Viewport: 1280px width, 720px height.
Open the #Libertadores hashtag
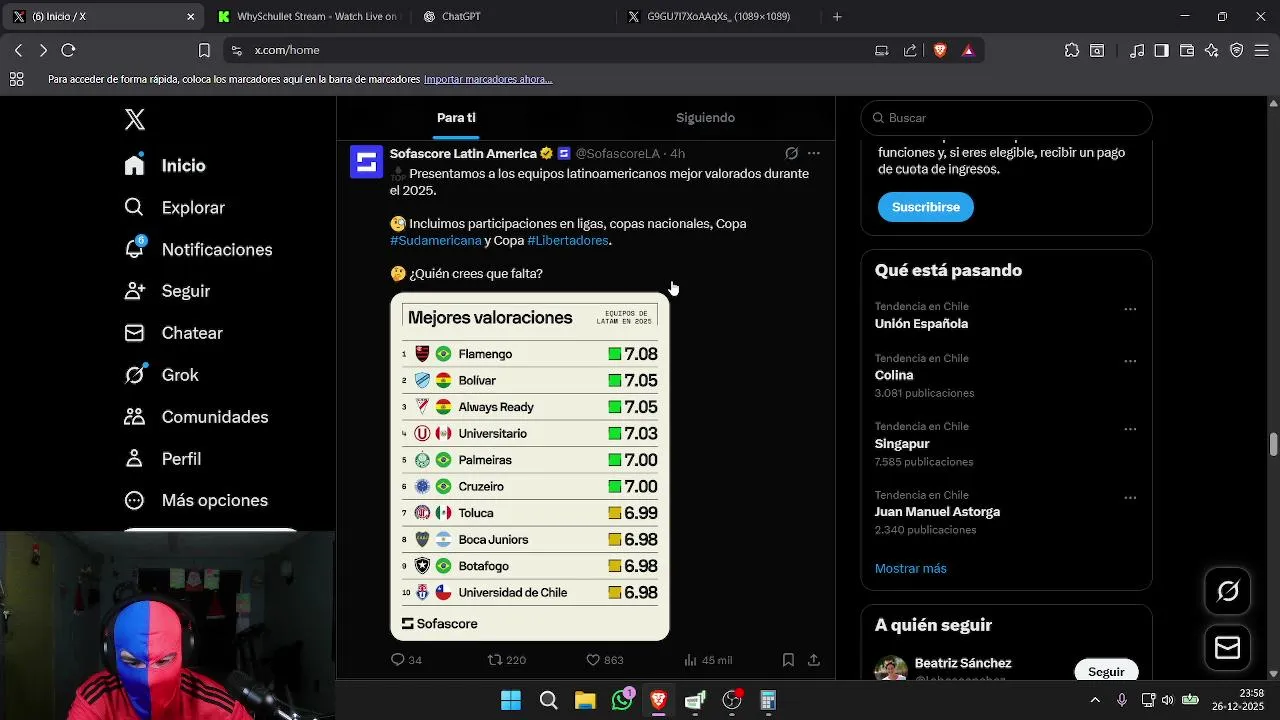coord(568,240)
